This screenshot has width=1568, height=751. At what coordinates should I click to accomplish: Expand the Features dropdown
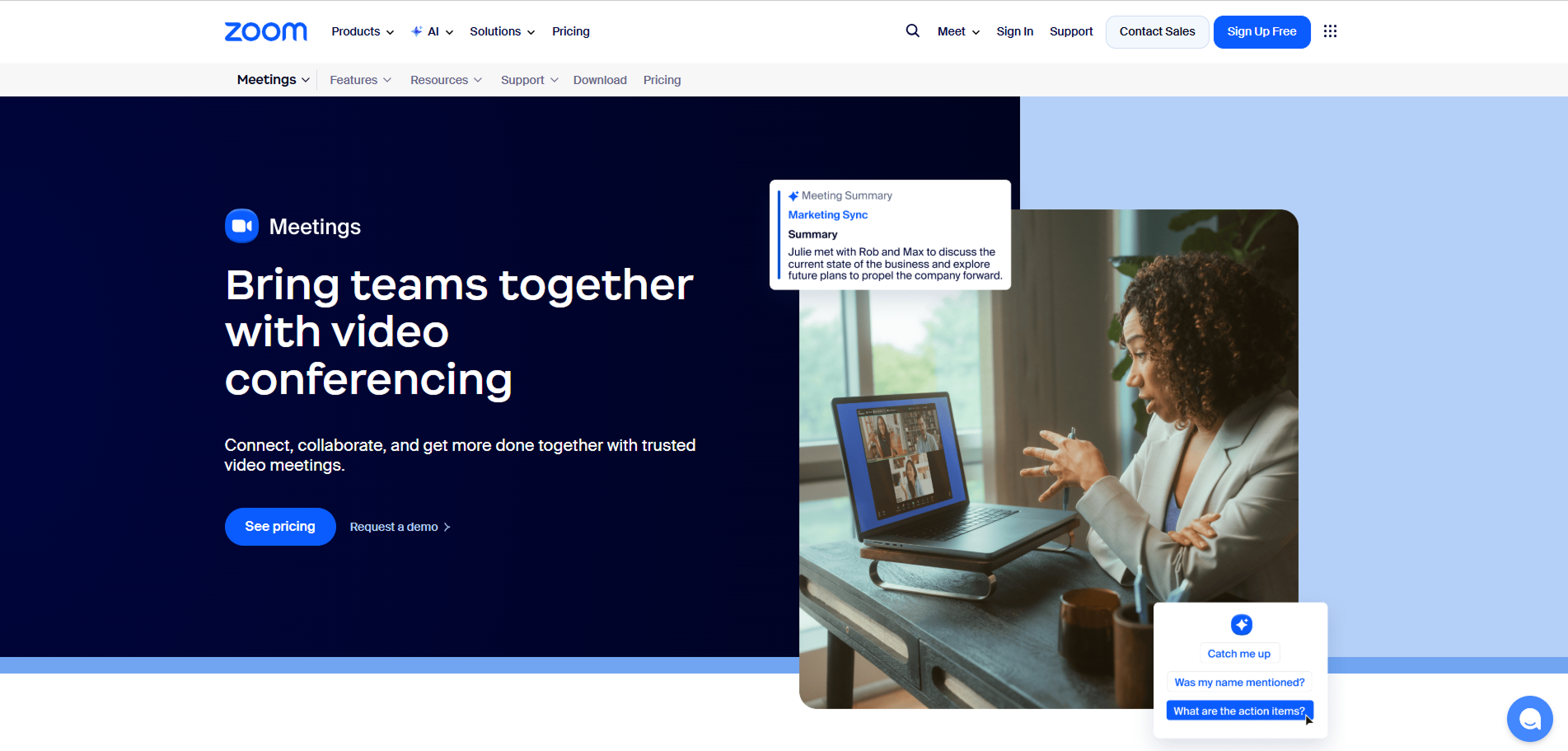361,80
